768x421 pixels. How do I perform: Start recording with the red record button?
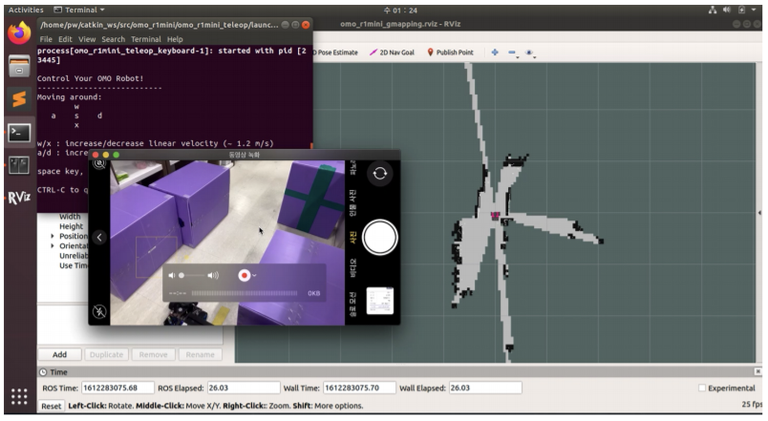[244, 276]
